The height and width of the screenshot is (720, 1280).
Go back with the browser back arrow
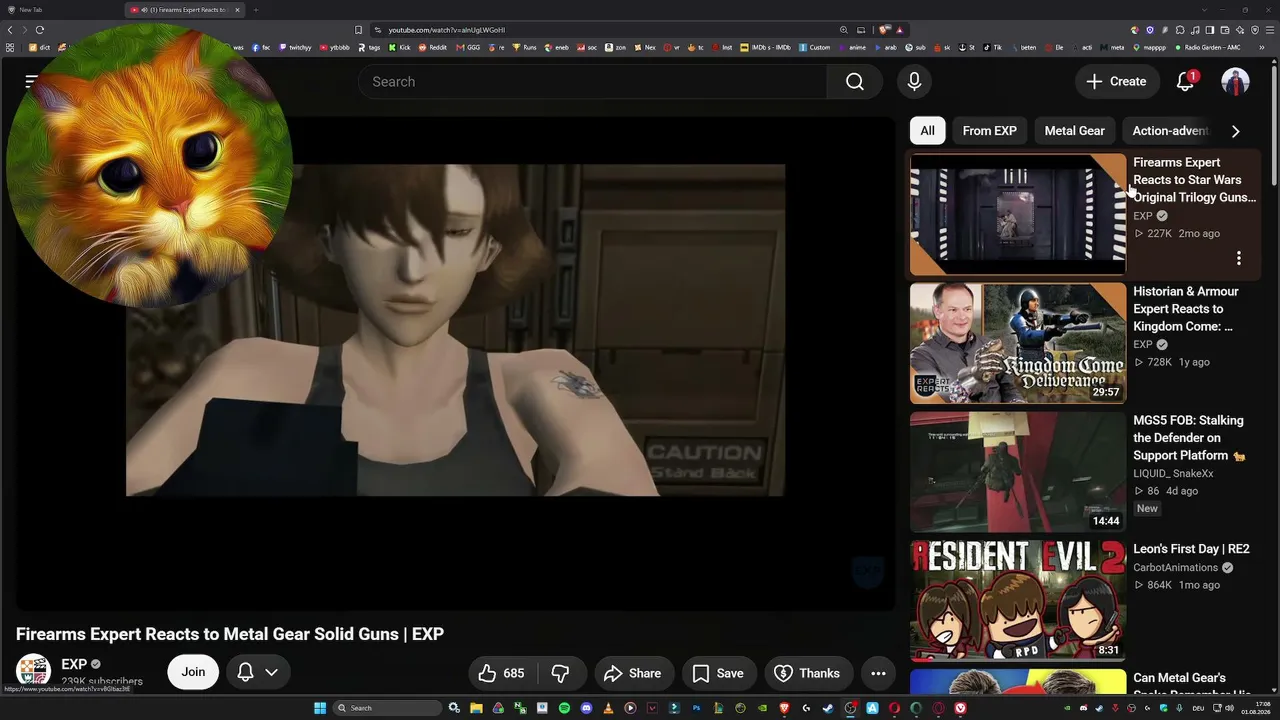pos(10,30)
